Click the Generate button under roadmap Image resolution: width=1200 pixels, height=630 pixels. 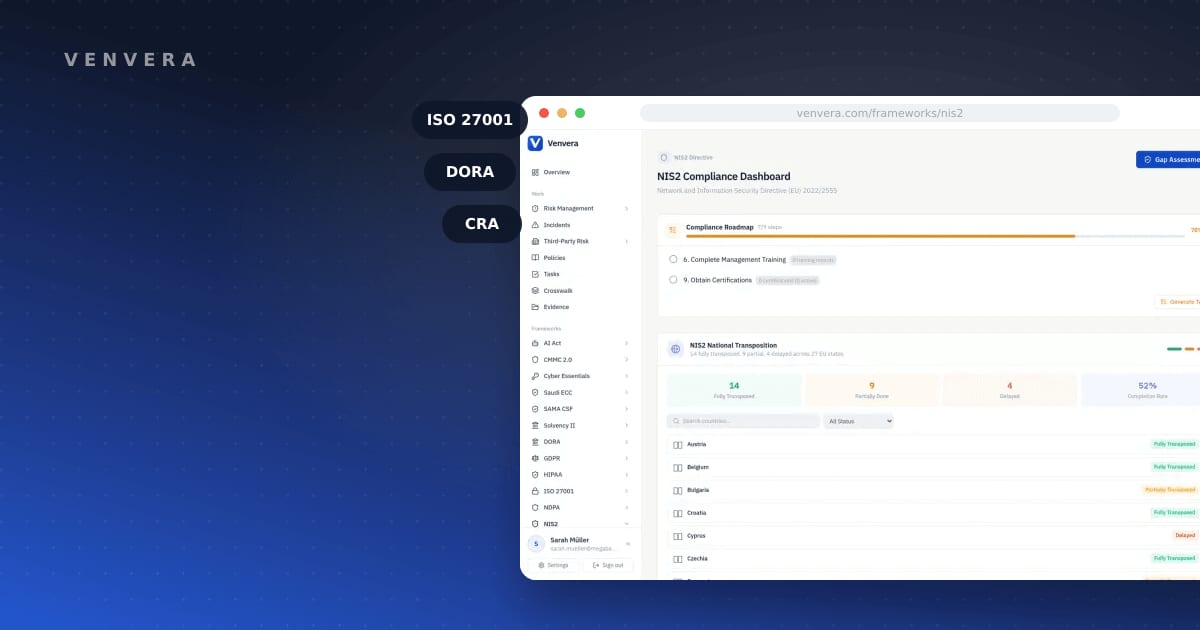click(x=1178, y=301)
